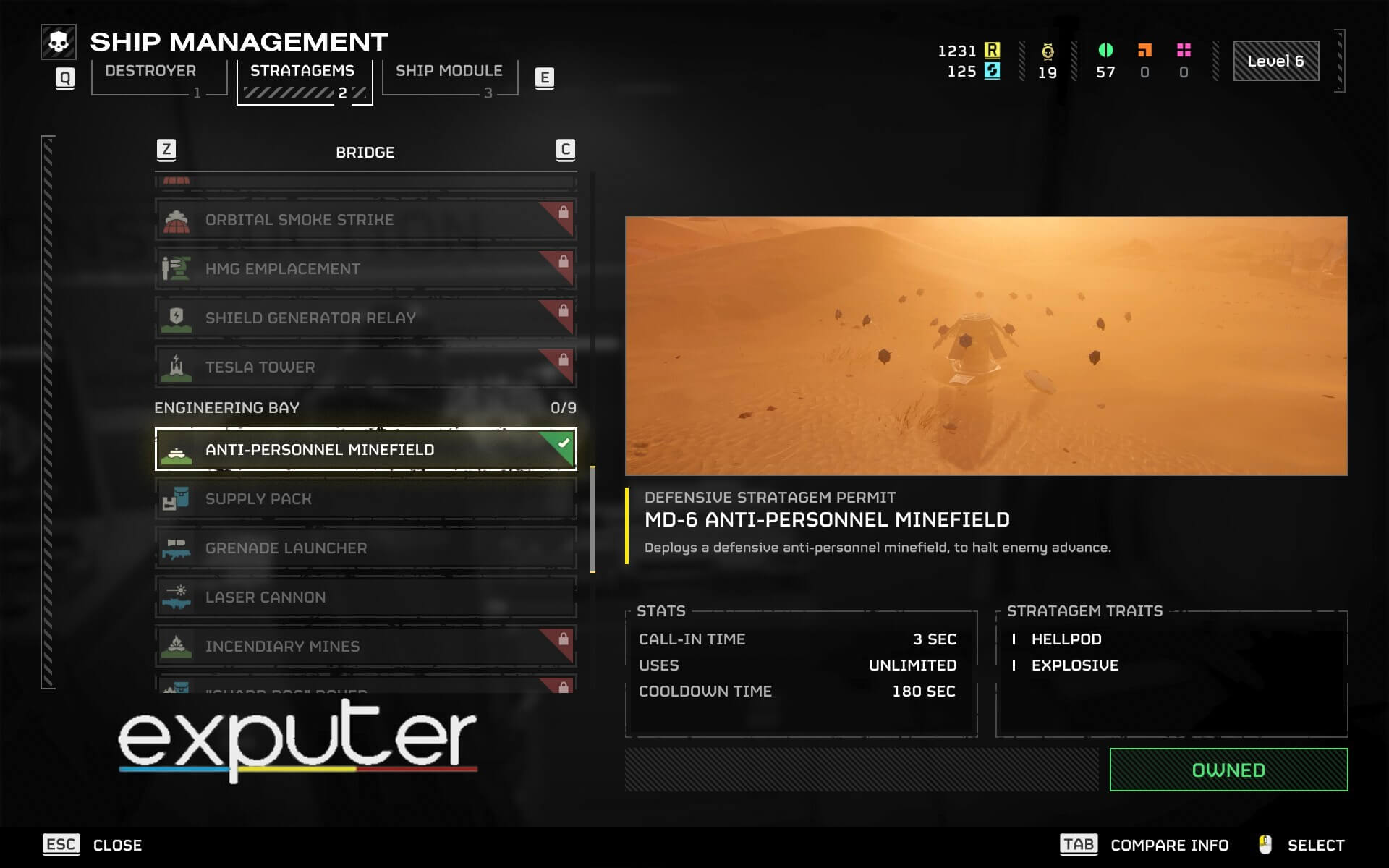Click the 0/9 Engineering Bay counter
This screenshot has height=868, width=1389.
click(x=564, y=408)
